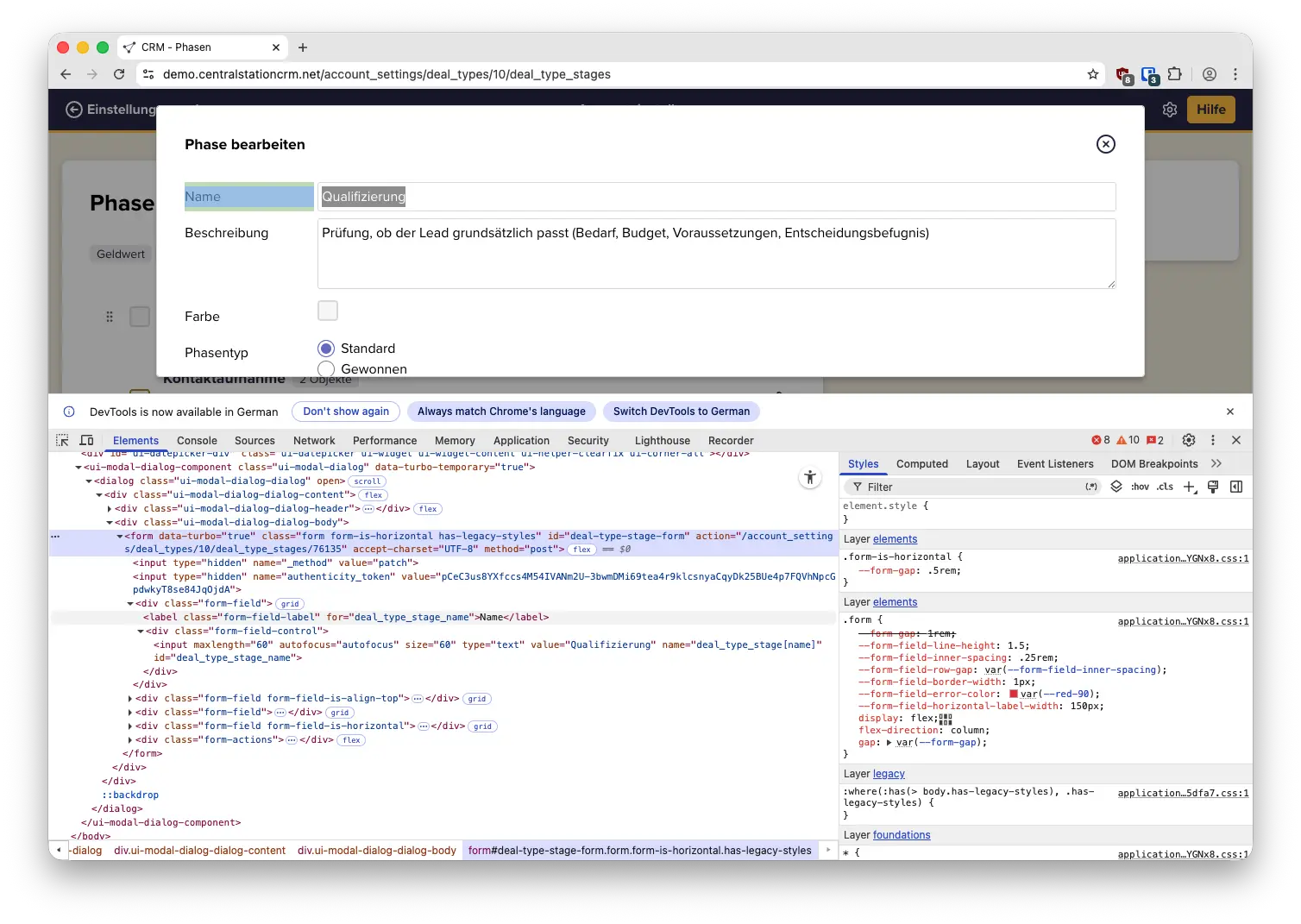Select the Standard phase type radio

point(326,349)
